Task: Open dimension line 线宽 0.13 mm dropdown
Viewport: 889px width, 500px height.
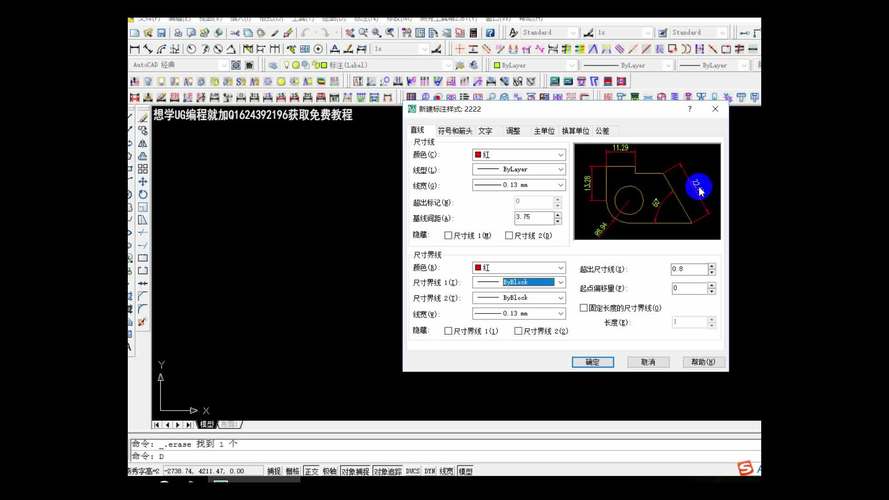Action: point(519,185)
